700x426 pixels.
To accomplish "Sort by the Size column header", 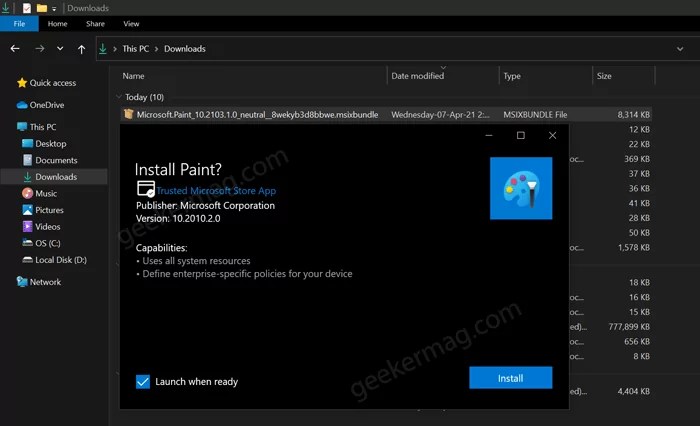I will [604, 76].
